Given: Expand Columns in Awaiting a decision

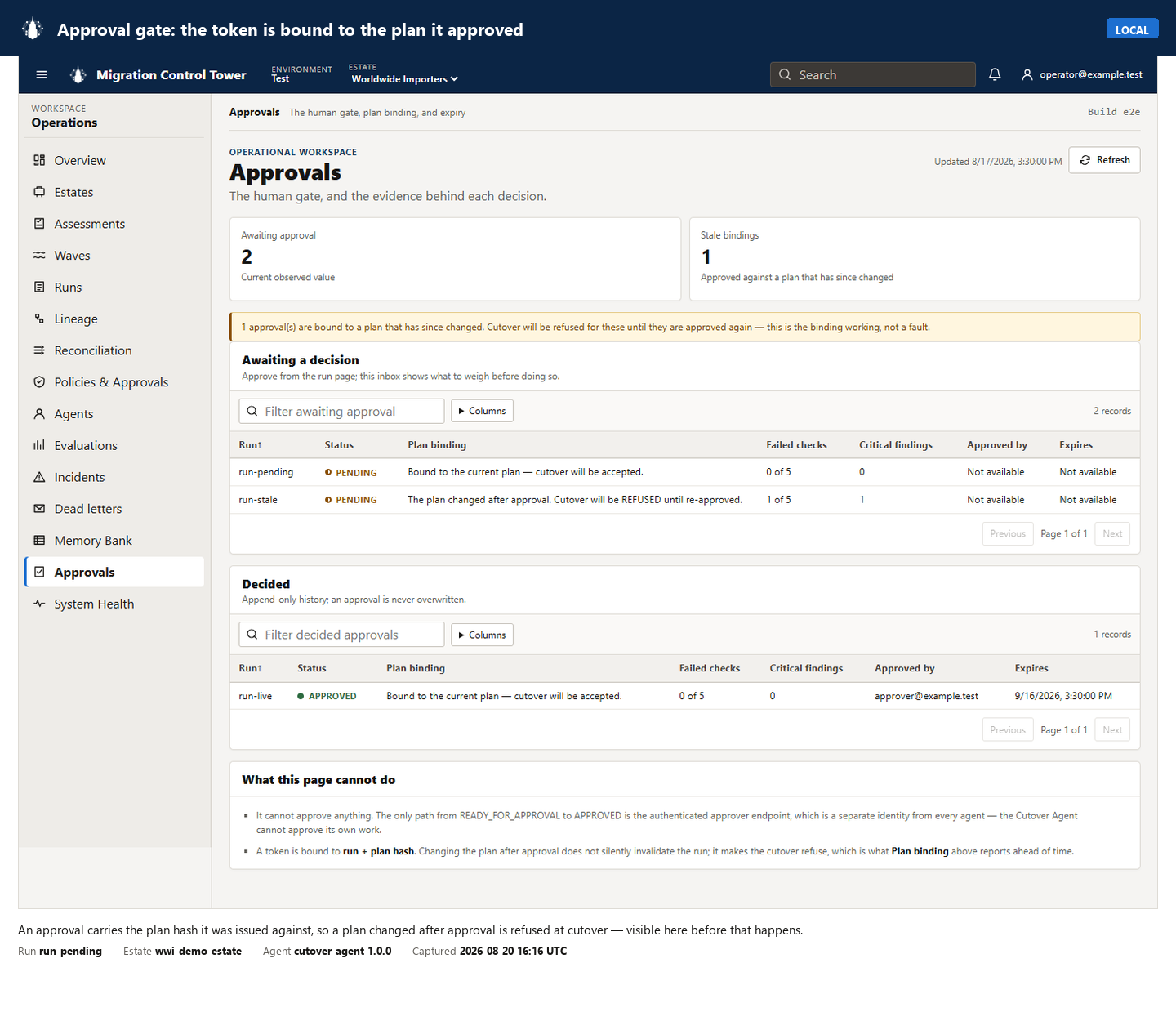Looking at the screenshot, I should point(482,411).
